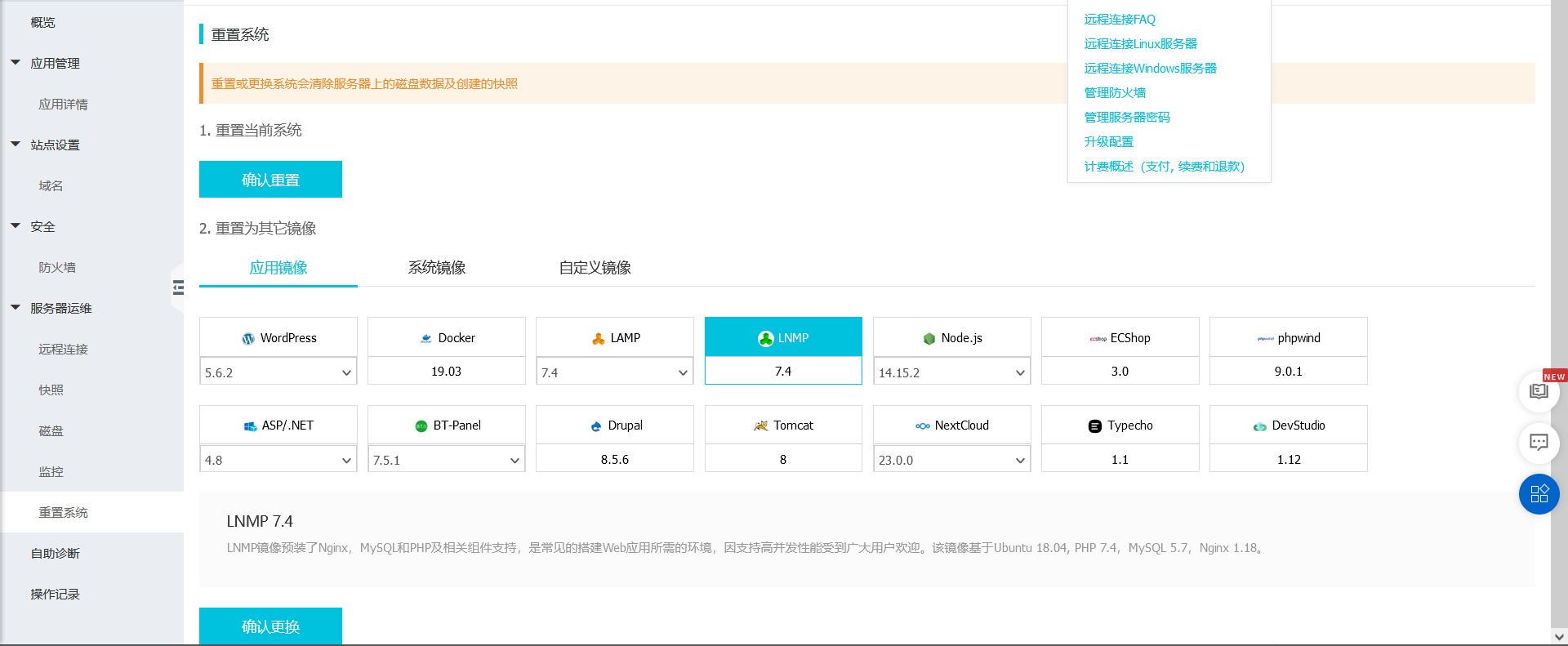Click the LNMP green logo icon
This screenshot has width=1568, height=646.
click(x=766, y=338)
